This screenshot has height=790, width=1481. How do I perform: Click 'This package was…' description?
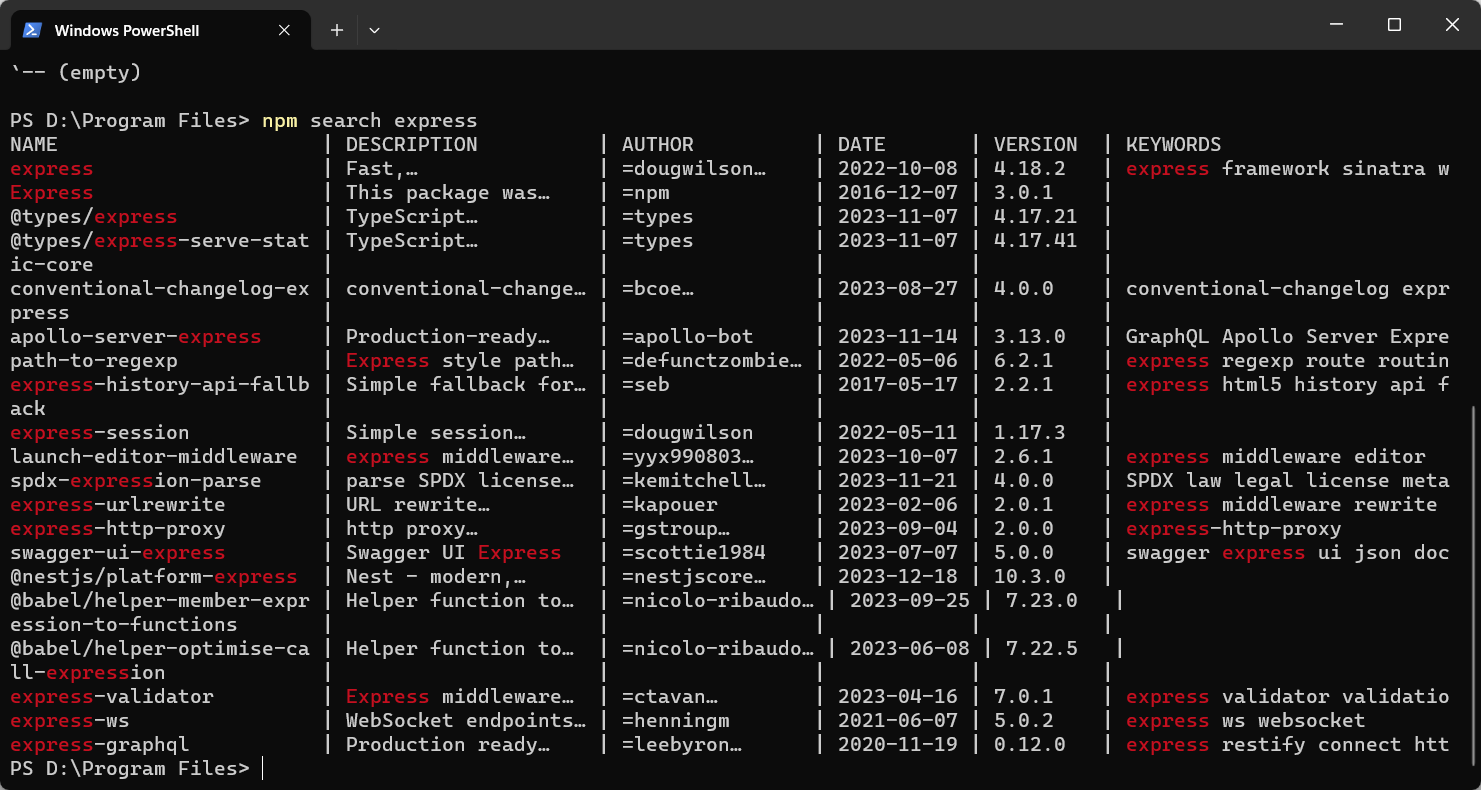pyautogui.click(x=448, y=193)
